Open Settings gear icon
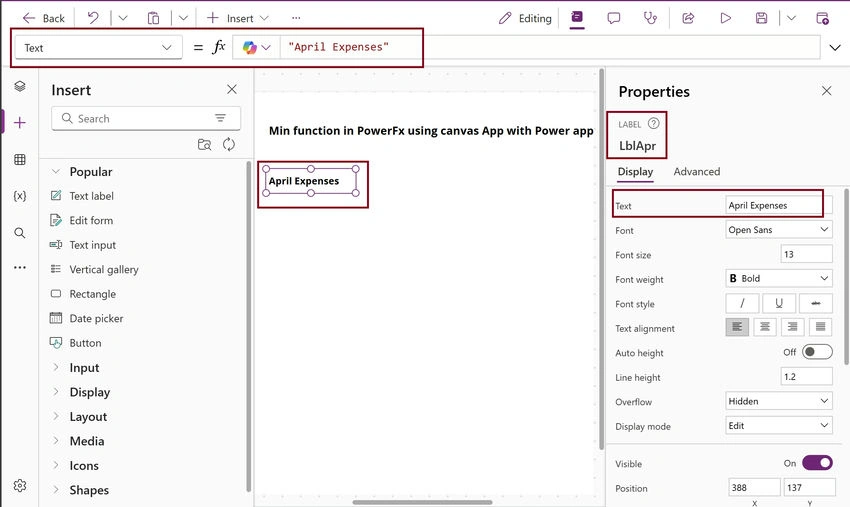Screen dimensions: 850x507 [20, 486]
